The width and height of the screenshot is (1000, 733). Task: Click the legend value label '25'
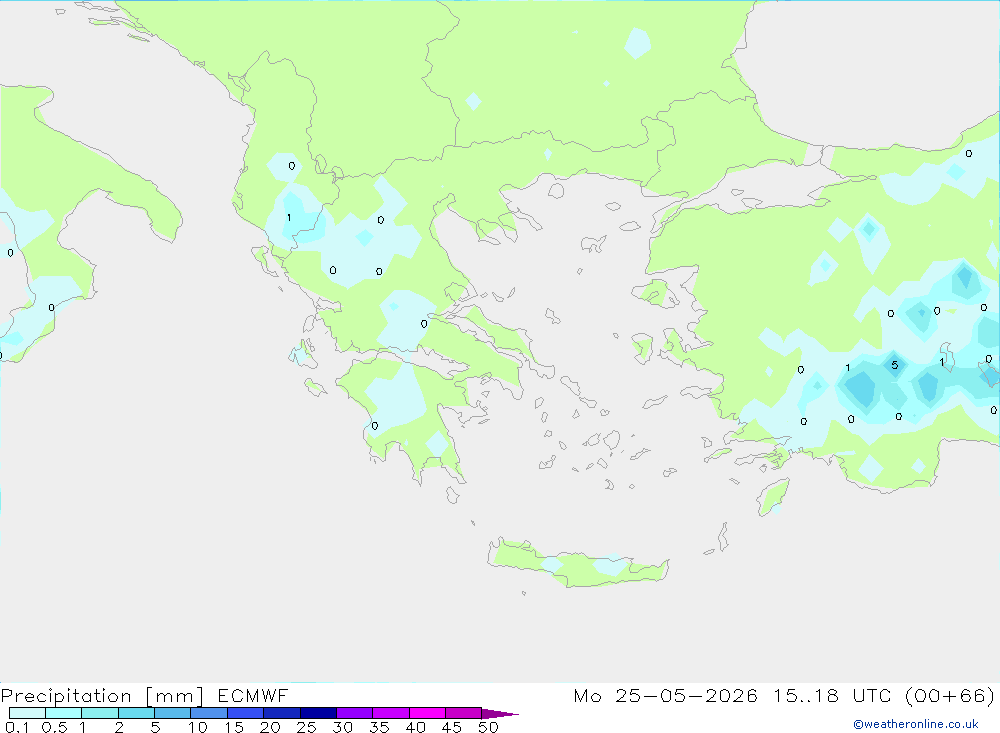(306, 727)
